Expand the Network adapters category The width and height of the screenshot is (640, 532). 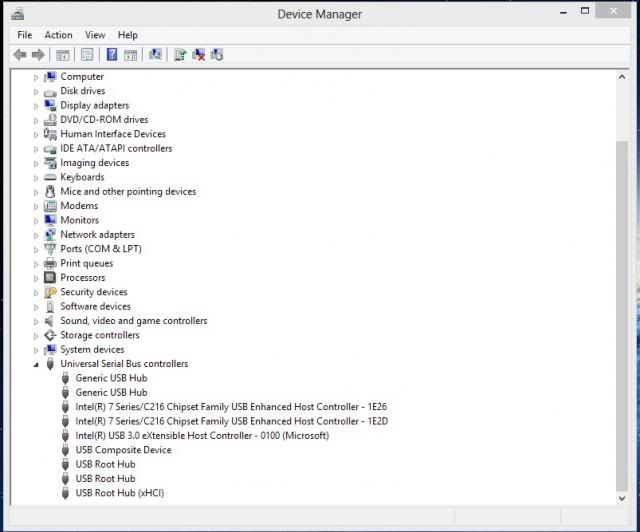coord(37,235)
